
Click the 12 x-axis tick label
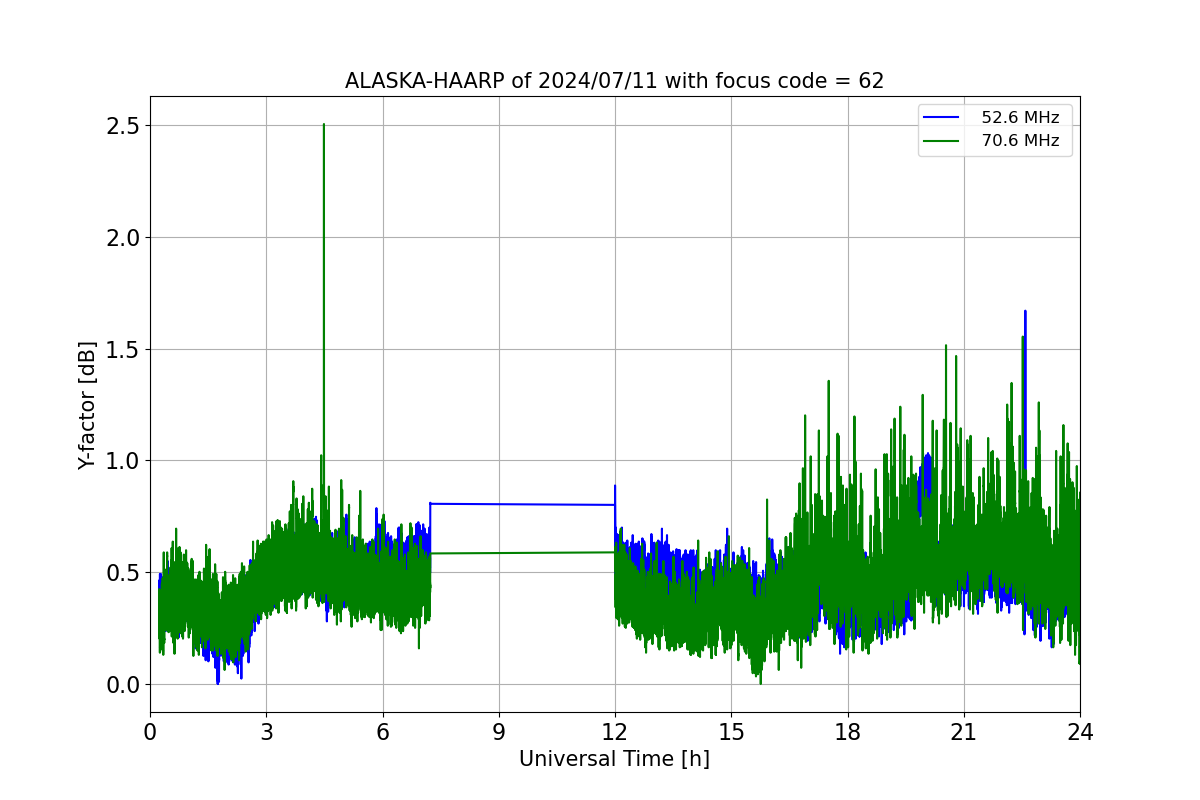click(615, 732)
